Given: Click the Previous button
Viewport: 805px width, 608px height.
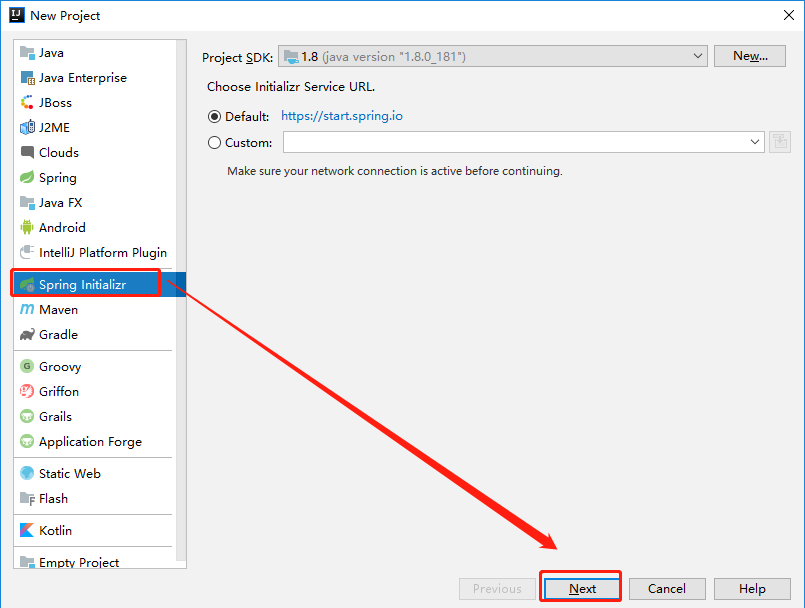Looking at the screenshot, I should coord(497,588).
